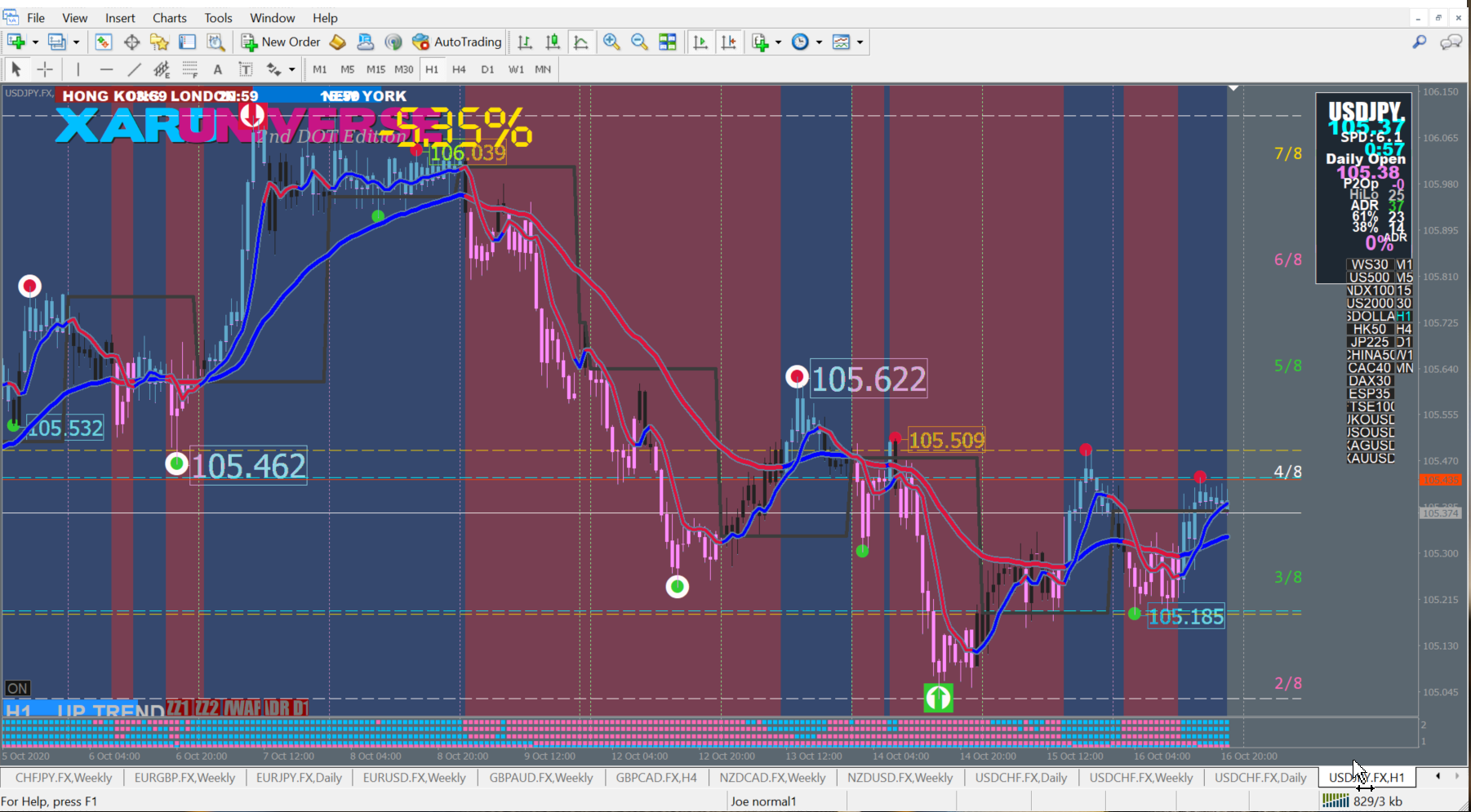Select the text tool A

[217, 69]
